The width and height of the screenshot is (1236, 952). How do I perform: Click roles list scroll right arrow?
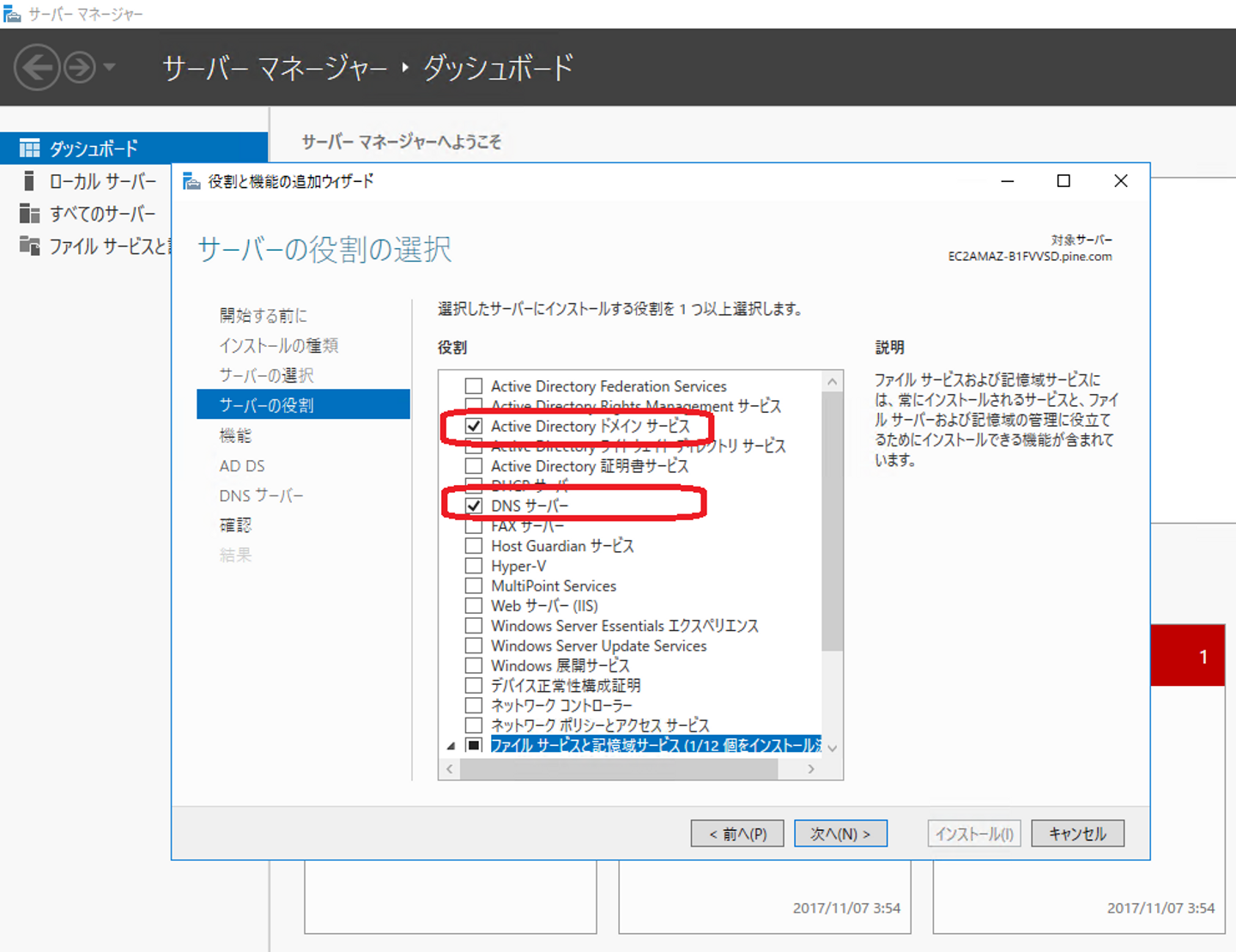tap(811, 769)
